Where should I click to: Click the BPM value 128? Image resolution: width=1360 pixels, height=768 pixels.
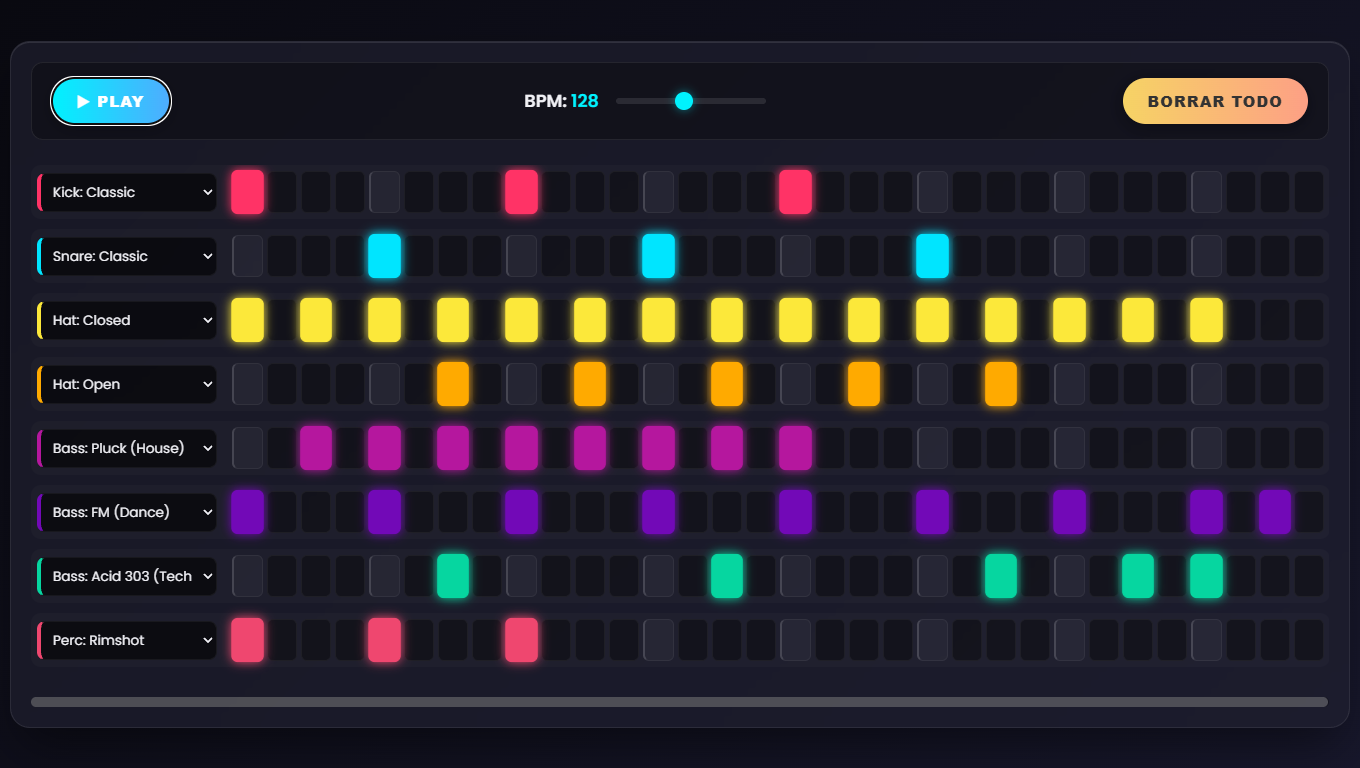point(585,101)
